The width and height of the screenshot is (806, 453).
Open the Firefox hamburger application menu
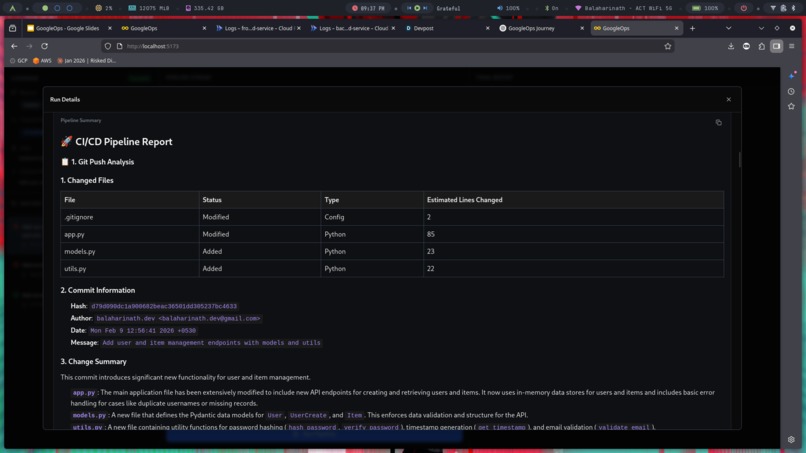point(792,46)
